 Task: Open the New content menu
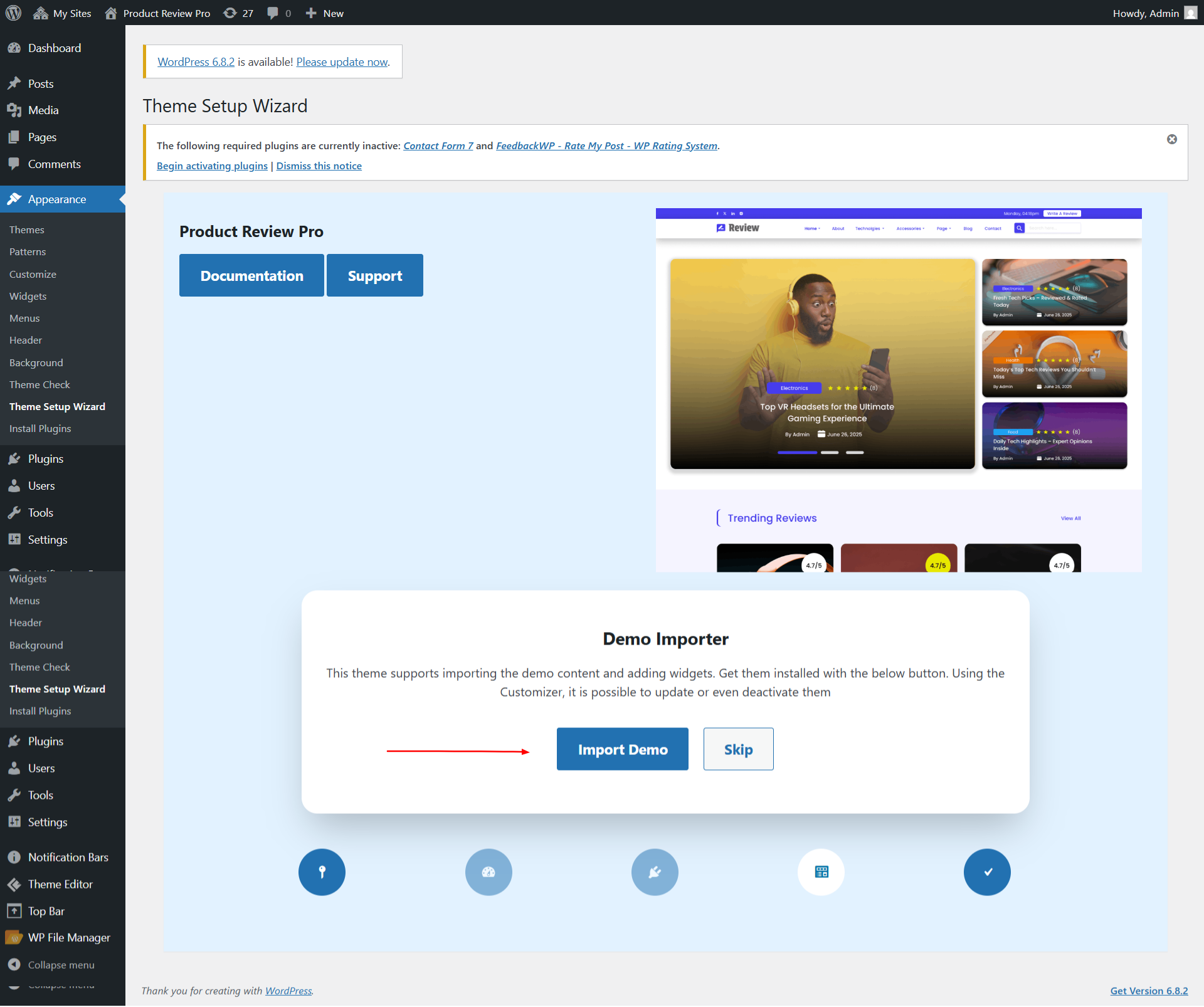point(324,13)
